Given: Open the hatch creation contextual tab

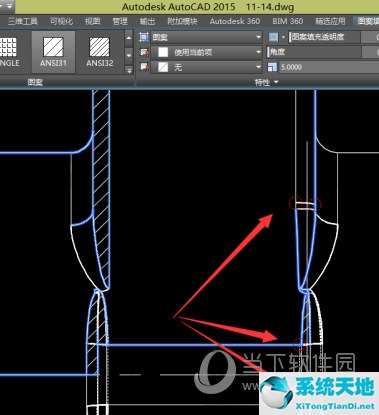Looking at the screenshot, I should [367, 21].
